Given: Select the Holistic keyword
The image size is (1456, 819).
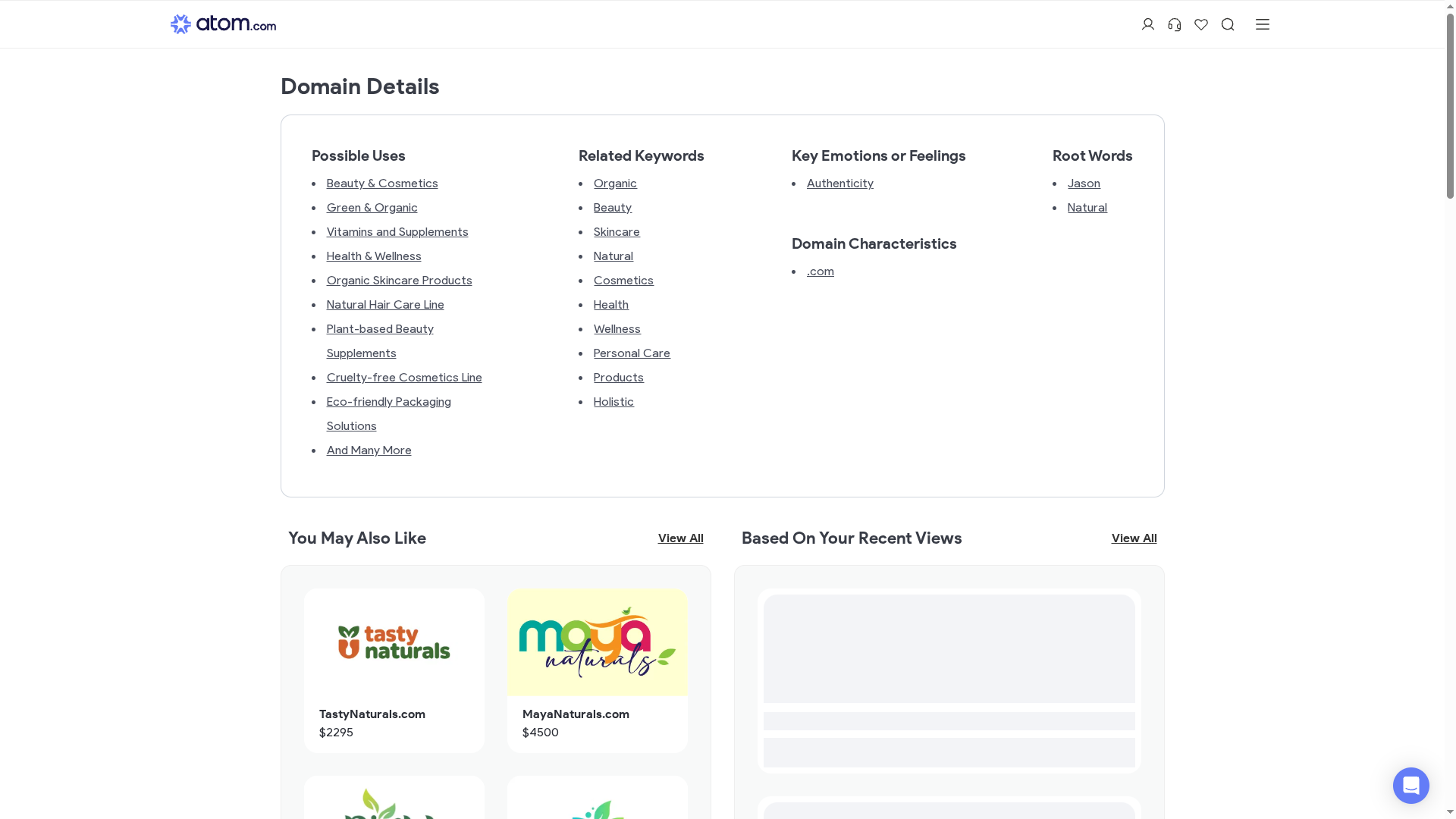Looking at the screenshot, I should (613, 402).
